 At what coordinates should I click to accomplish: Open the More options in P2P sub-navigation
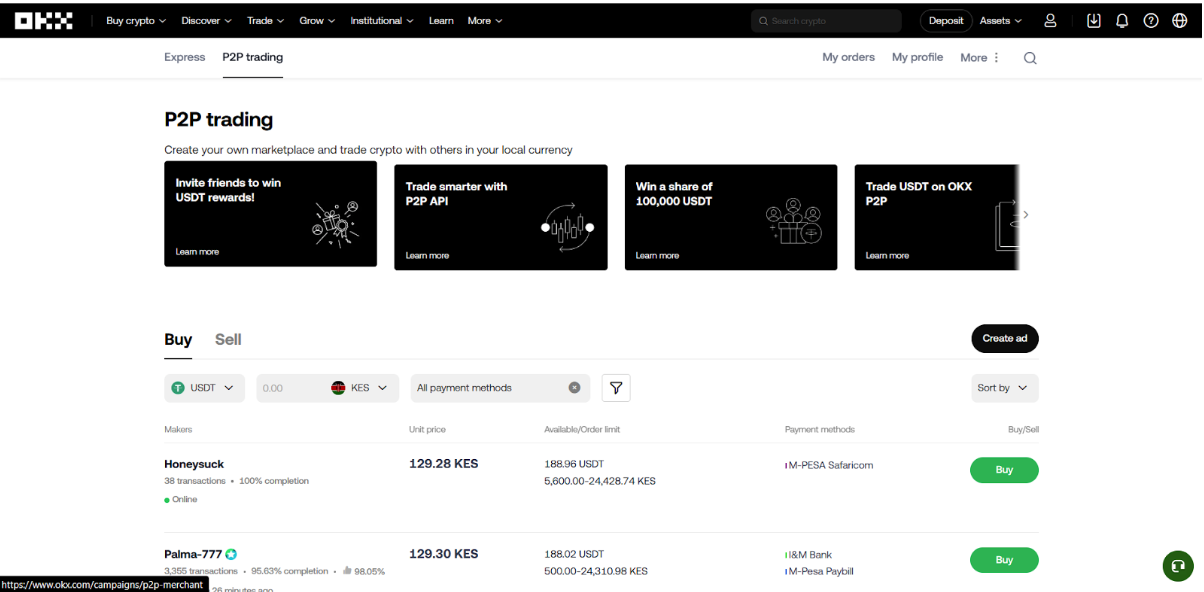coord(980,58)
